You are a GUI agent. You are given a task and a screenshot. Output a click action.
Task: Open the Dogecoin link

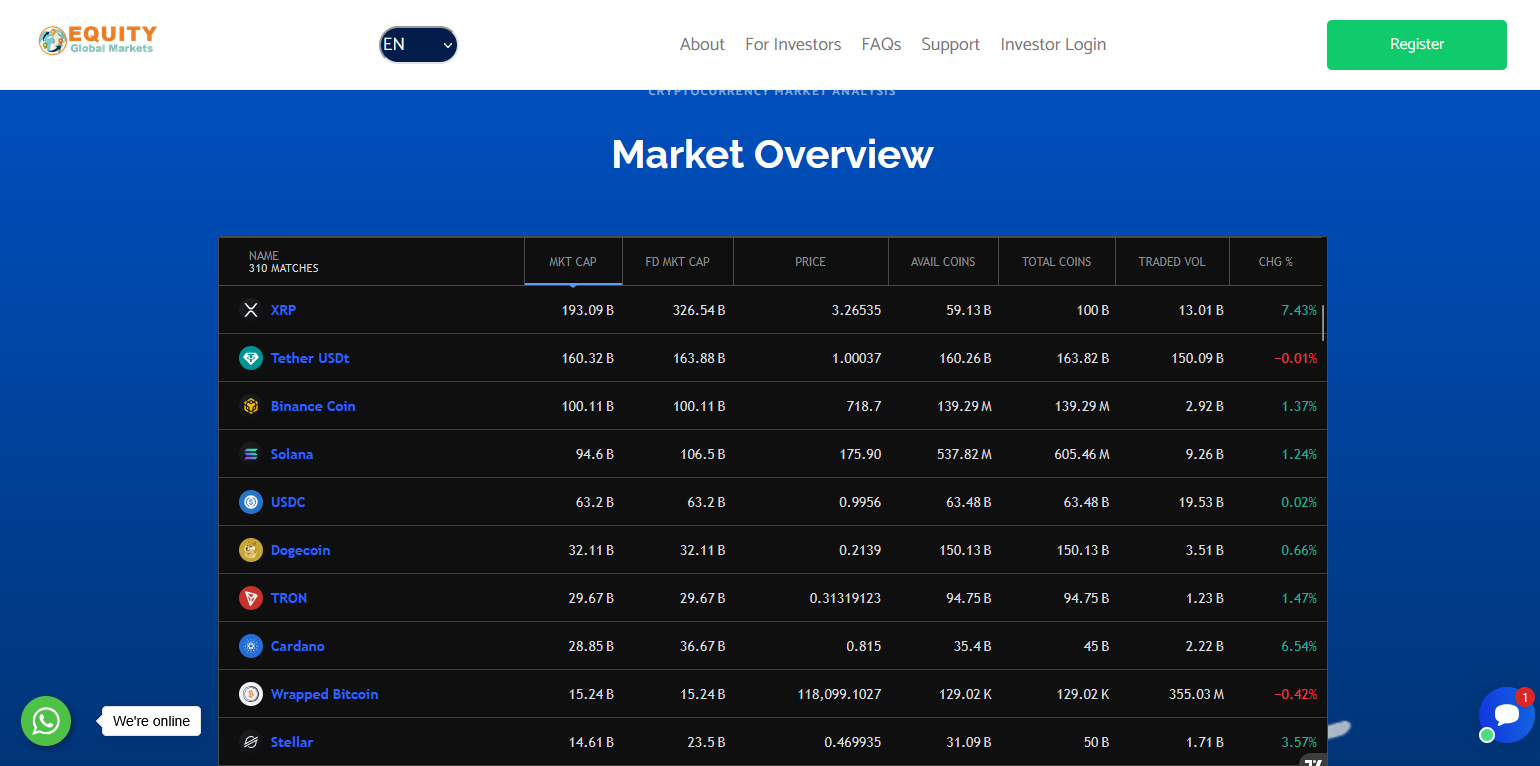[300, 550]
